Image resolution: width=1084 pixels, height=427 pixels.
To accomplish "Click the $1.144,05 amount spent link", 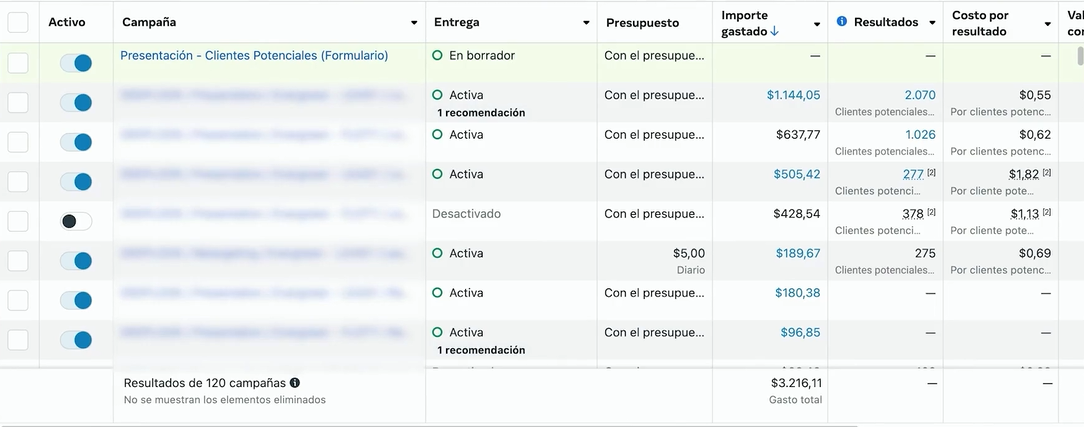I will 793,95.
